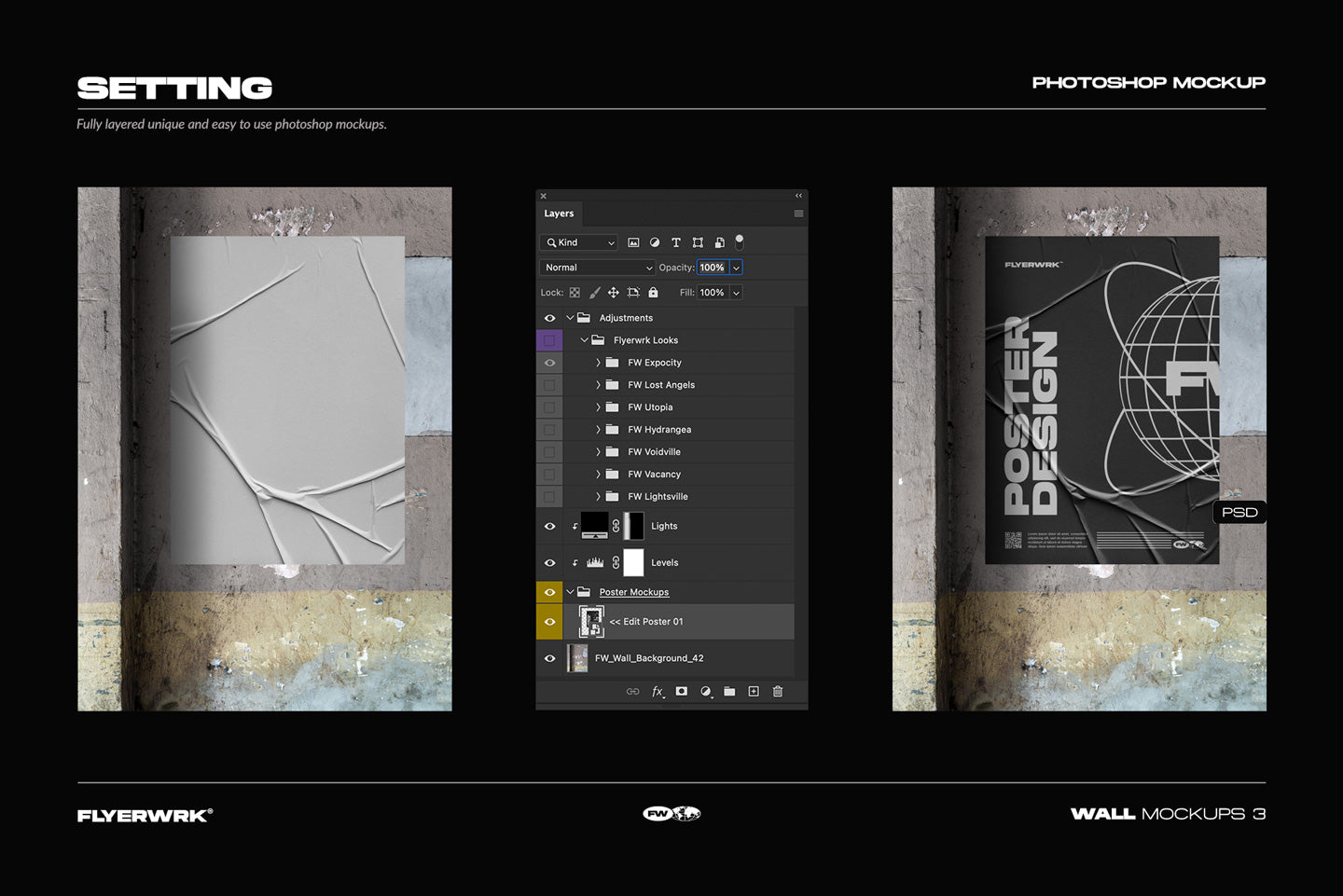Click lock transparent pixels checkerboard icon
Screen dimensions: 1343x896
[575, 293]
